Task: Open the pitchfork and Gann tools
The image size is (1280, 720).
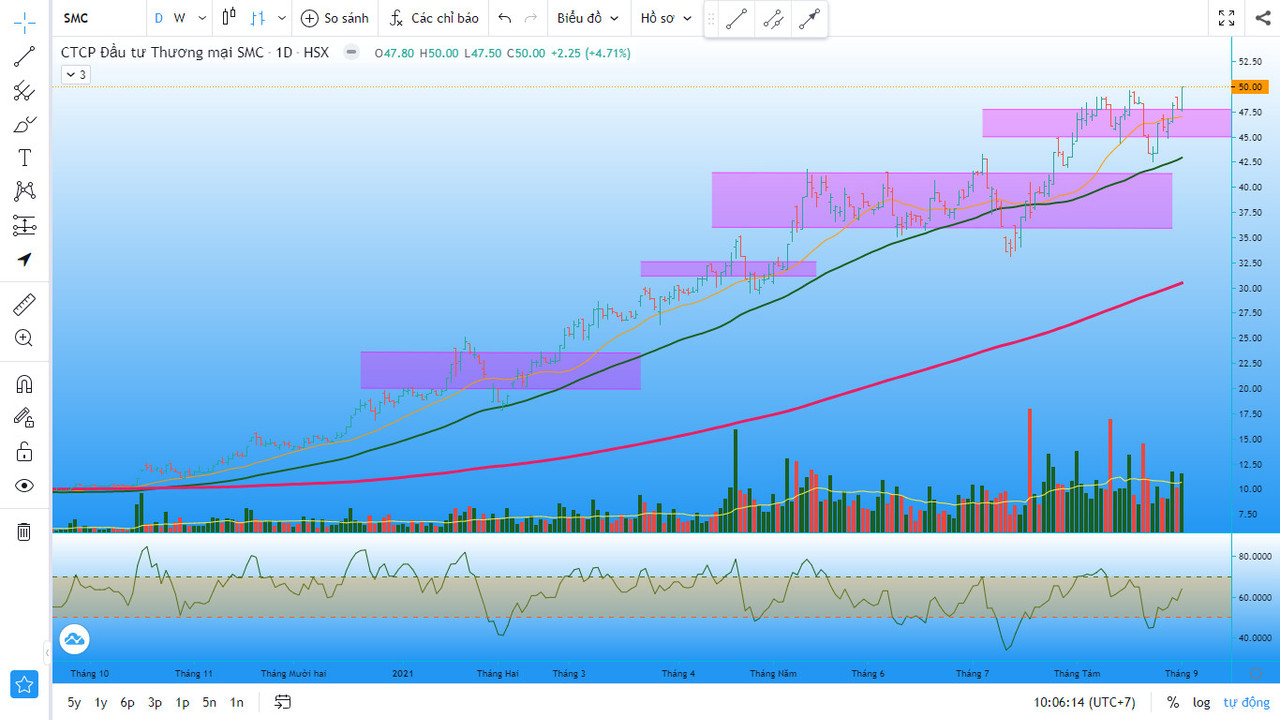Action: 24,91
